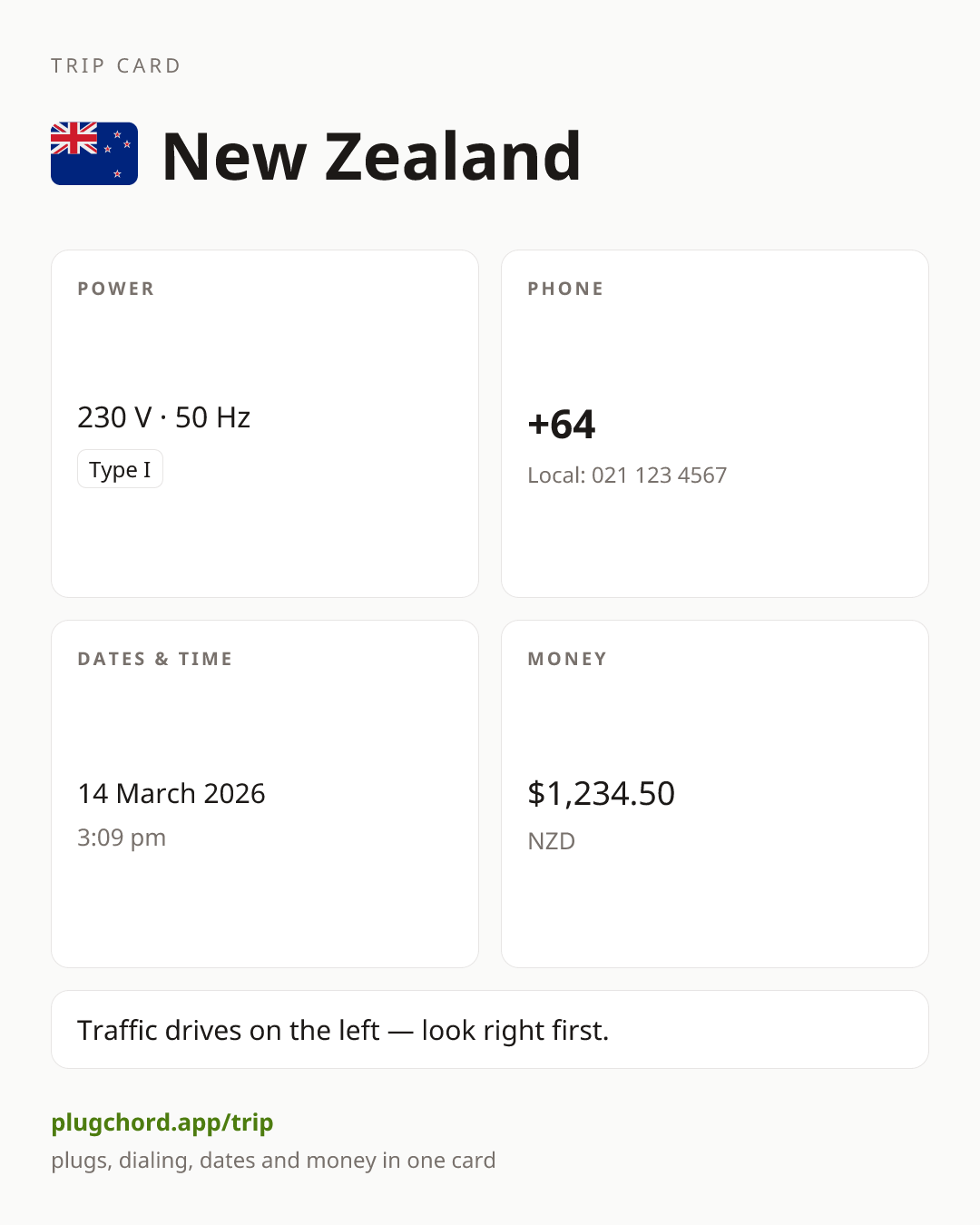Open the plugchord.app/trip link

pos(162,1122)
